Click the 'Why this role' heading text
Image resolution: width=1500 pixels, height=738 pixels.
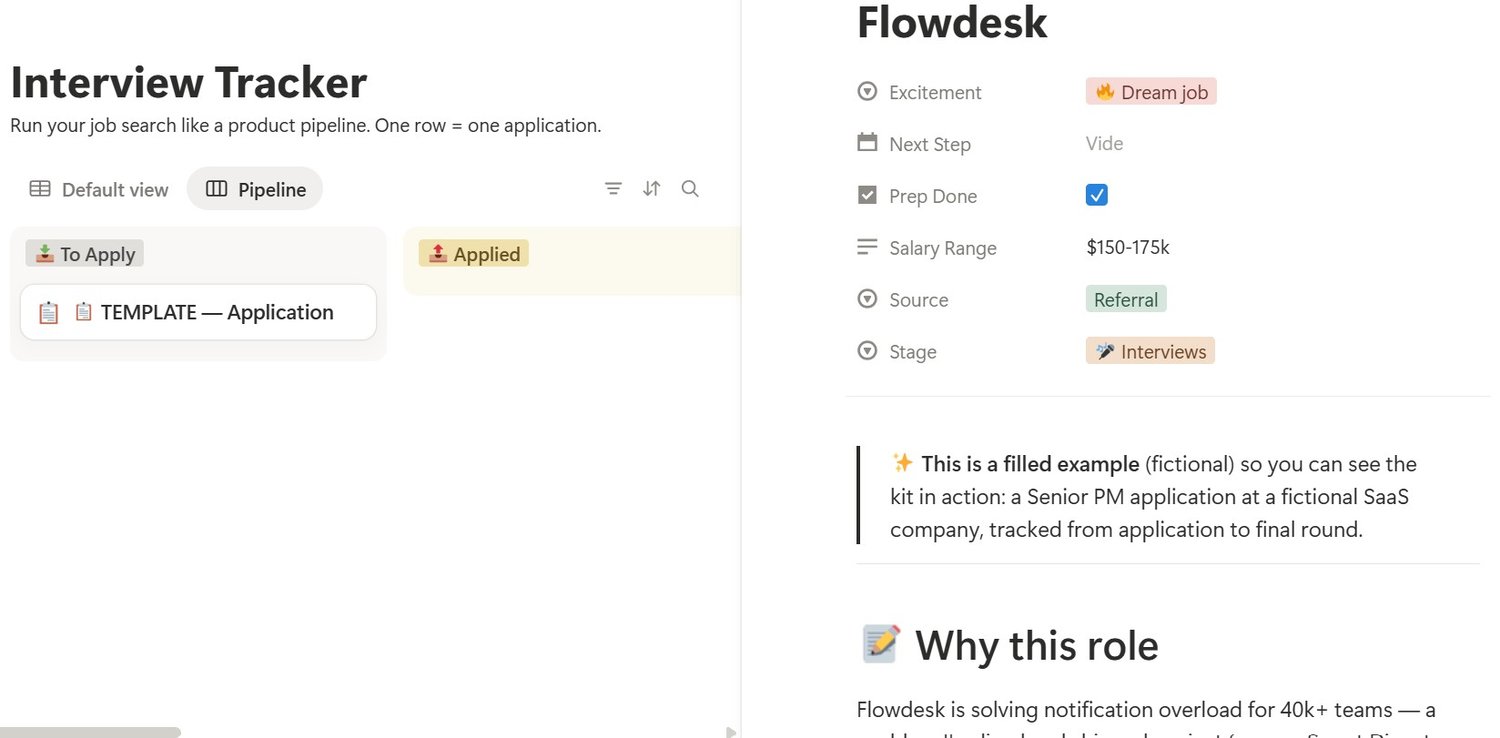[x=1037, y=645]
